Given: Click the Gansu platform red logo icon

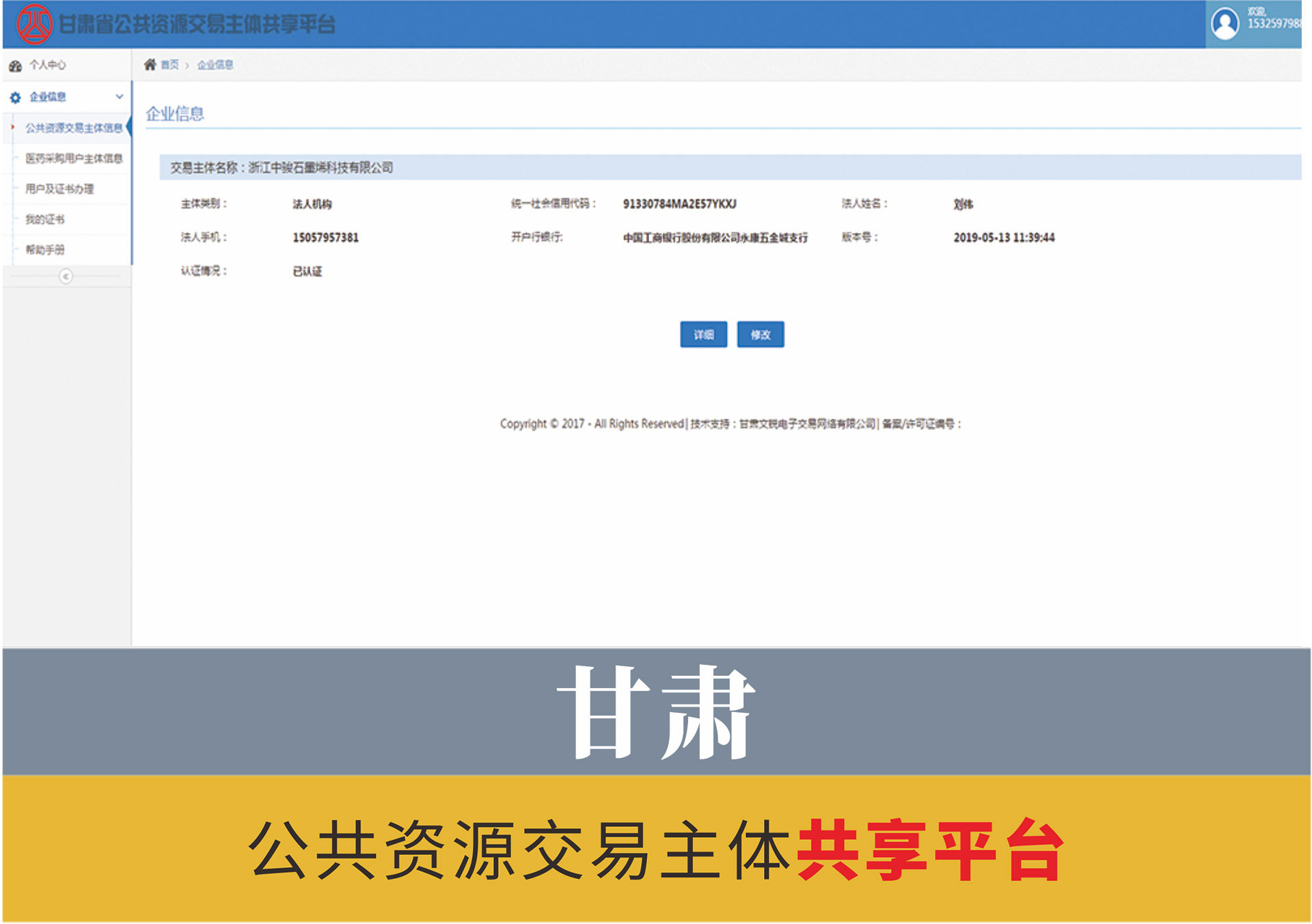Looking at the screenshot, I should click(x=33, y=24).
